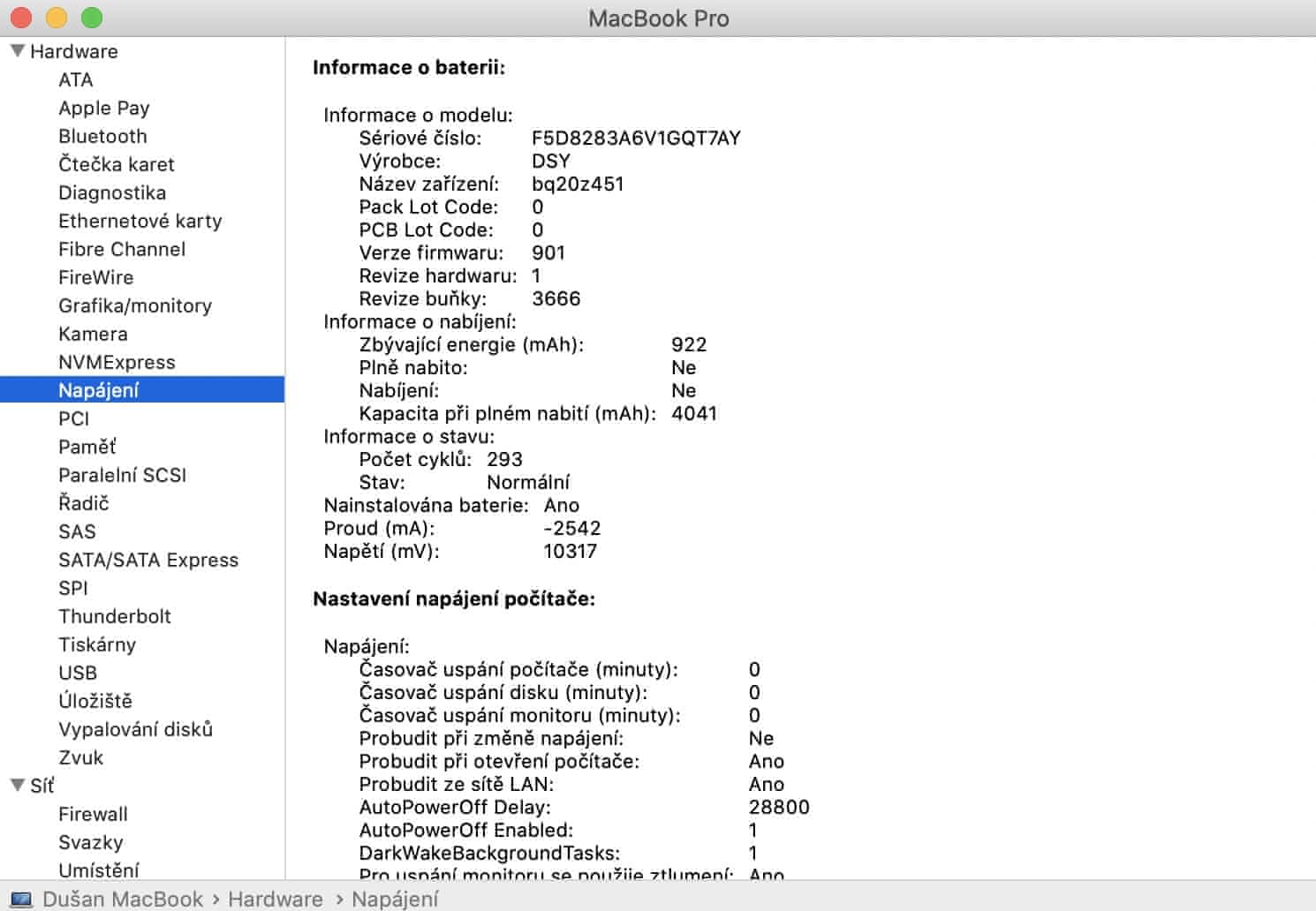
Task: Click voltage value 10317
Action: 571,551
